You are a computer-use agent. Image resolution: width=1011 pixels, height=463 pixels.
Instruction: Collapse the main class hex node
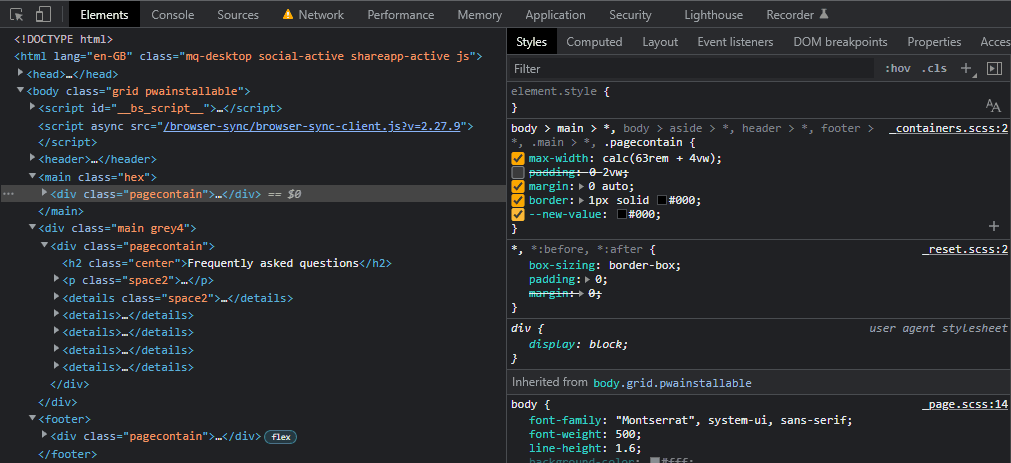coord(33,176)
